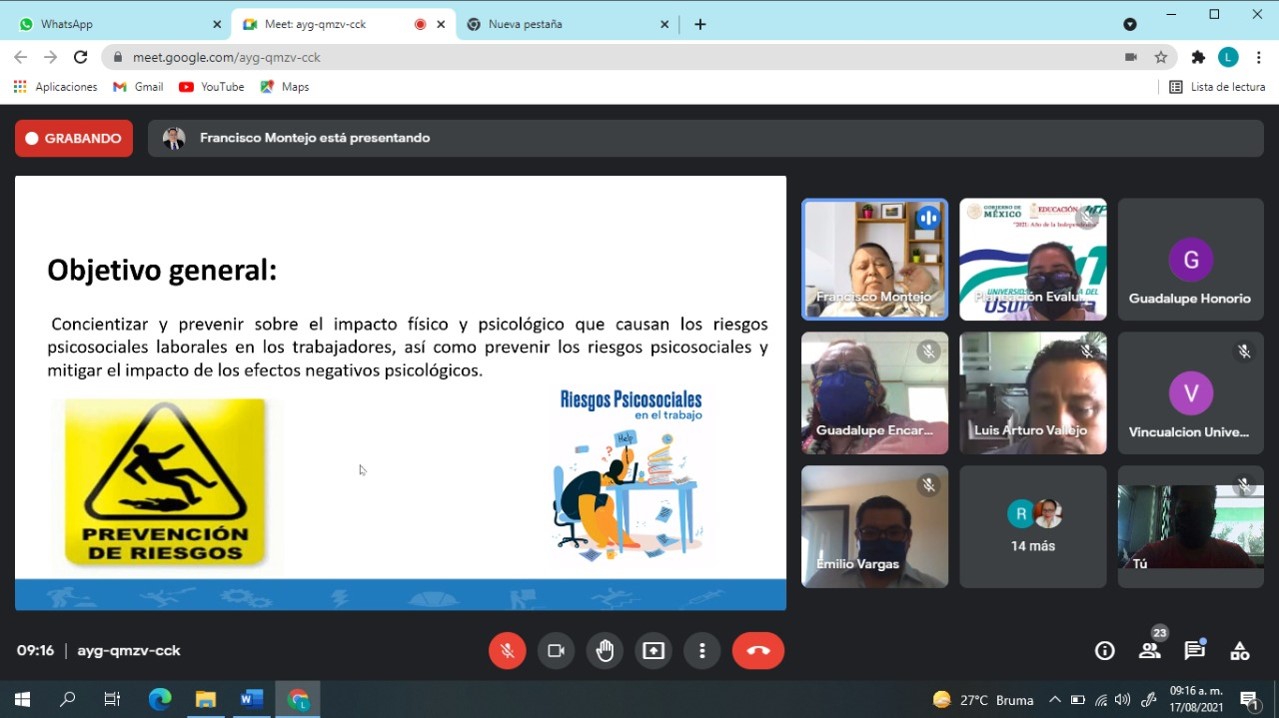Raise hand in the meeting
The image size is (1279, 718).
[605, 651]
